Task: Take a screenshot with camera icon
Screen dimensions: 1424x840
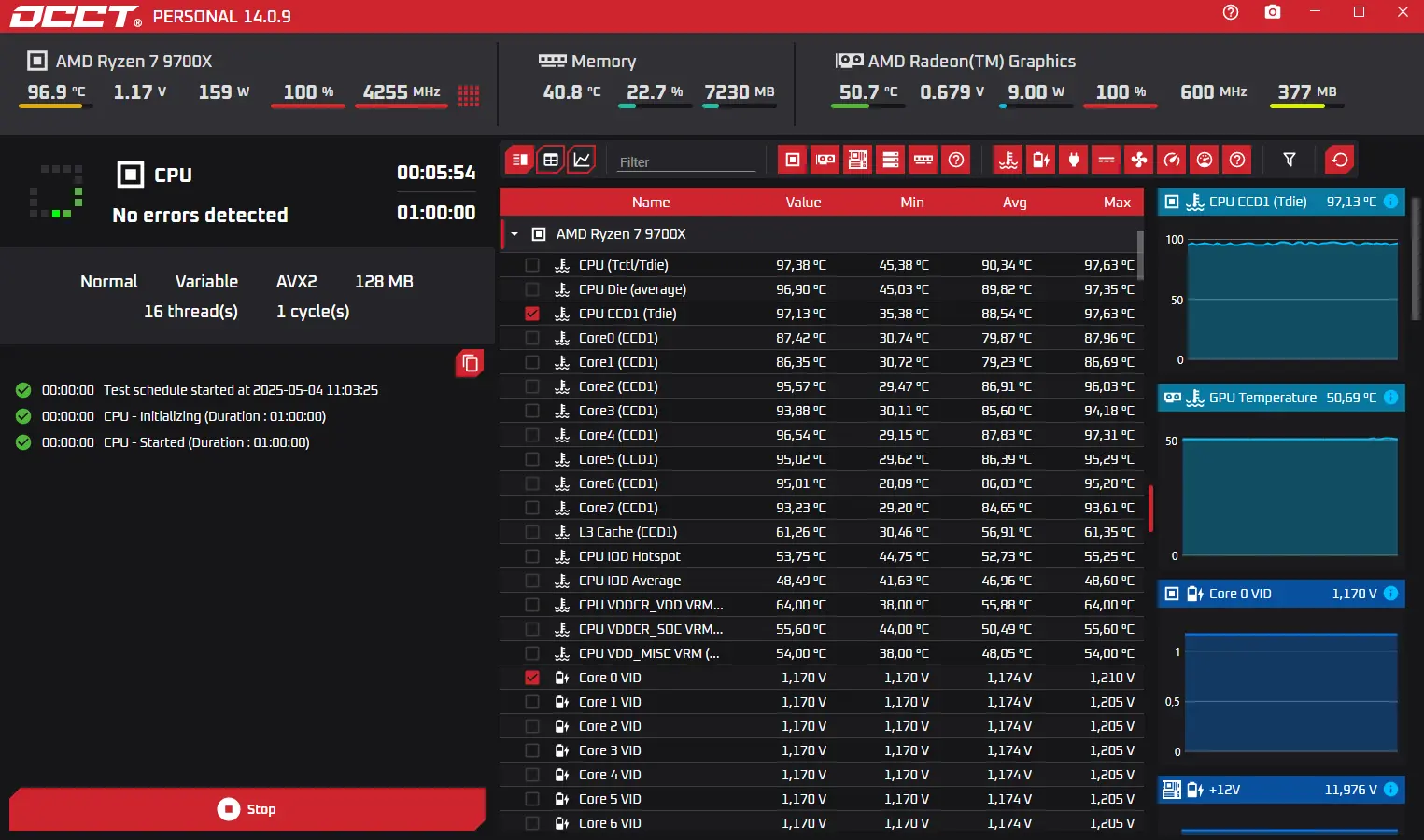Action: pos(1273,12)
